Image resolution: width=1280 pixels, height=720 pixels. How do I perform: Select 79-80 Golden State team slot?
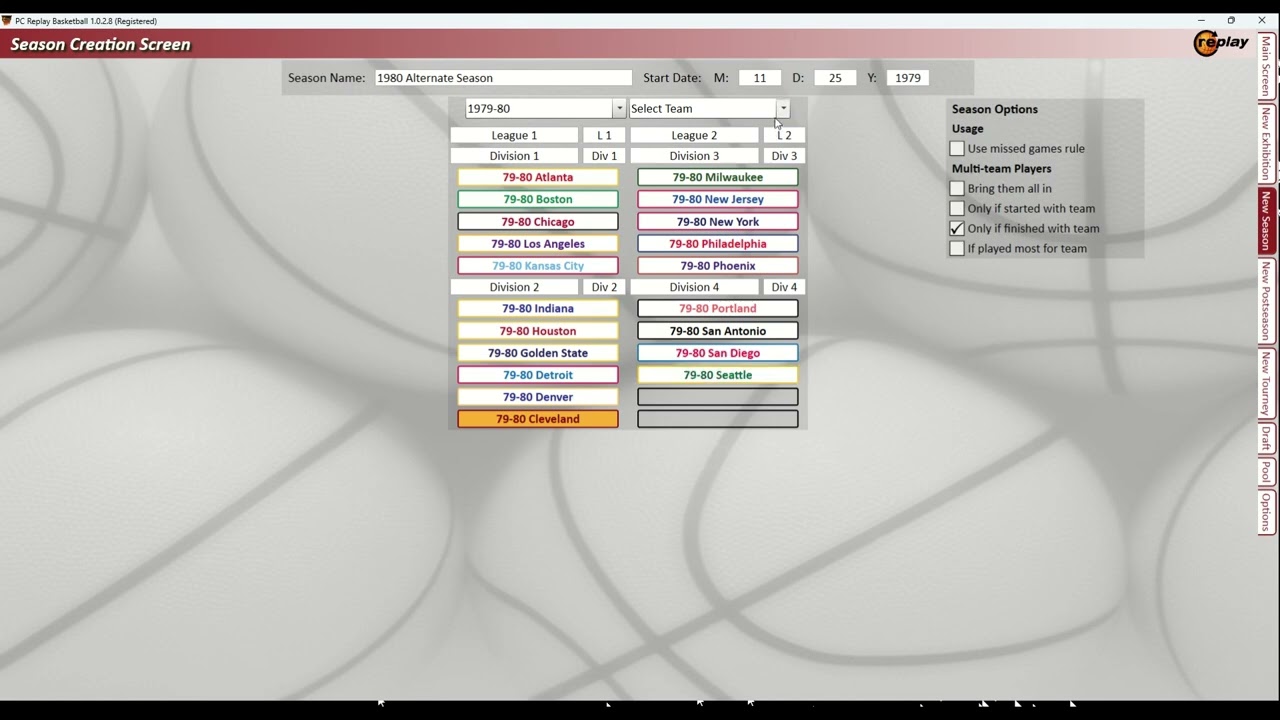coord(538,352)
